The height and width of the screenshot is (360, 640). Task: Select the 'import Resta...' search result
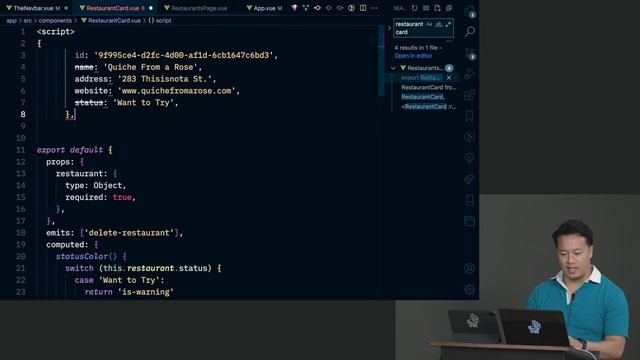pyautogui.click(x=421, y=78)
